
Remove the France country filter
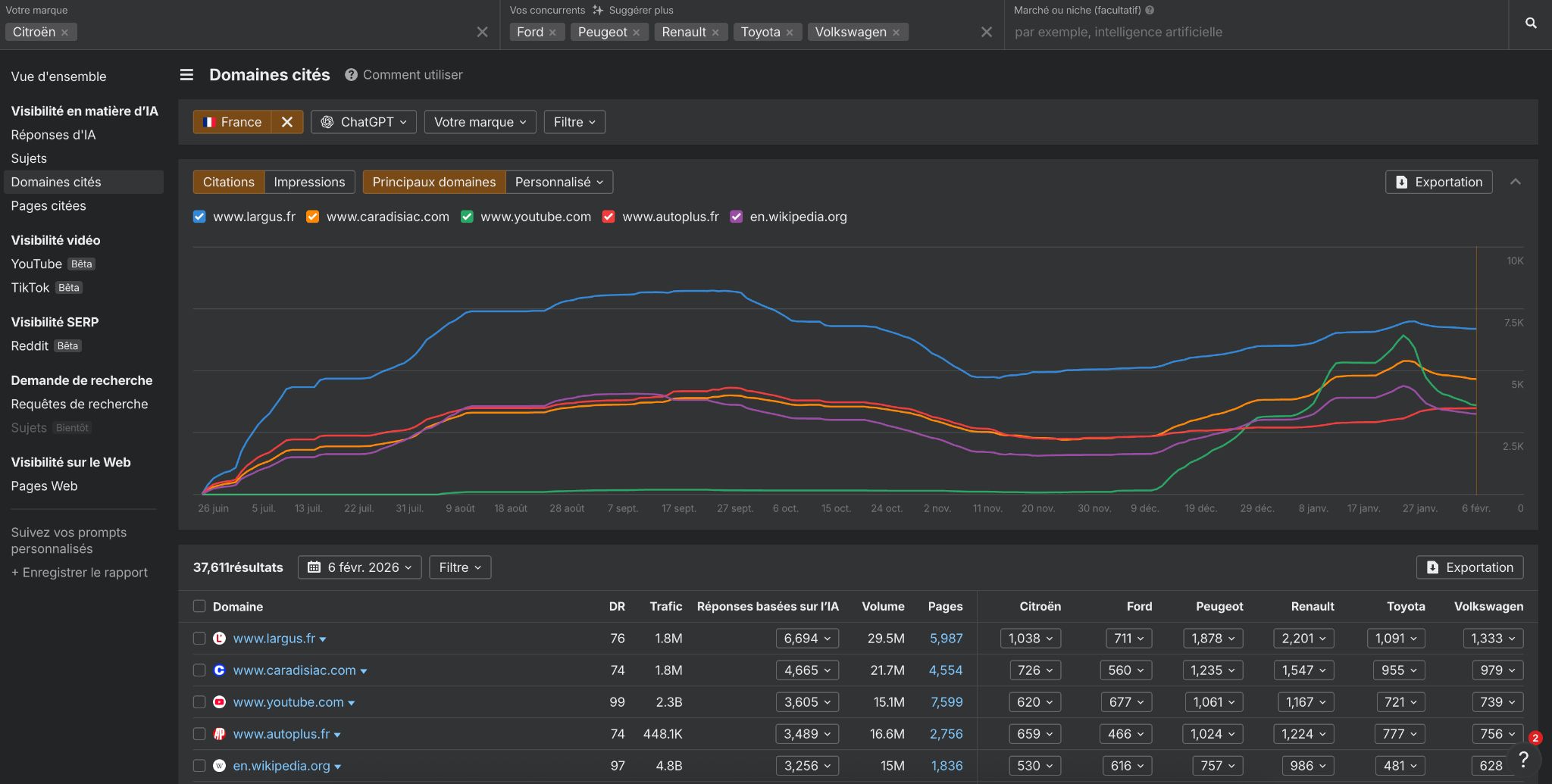(x=287, y=122)
